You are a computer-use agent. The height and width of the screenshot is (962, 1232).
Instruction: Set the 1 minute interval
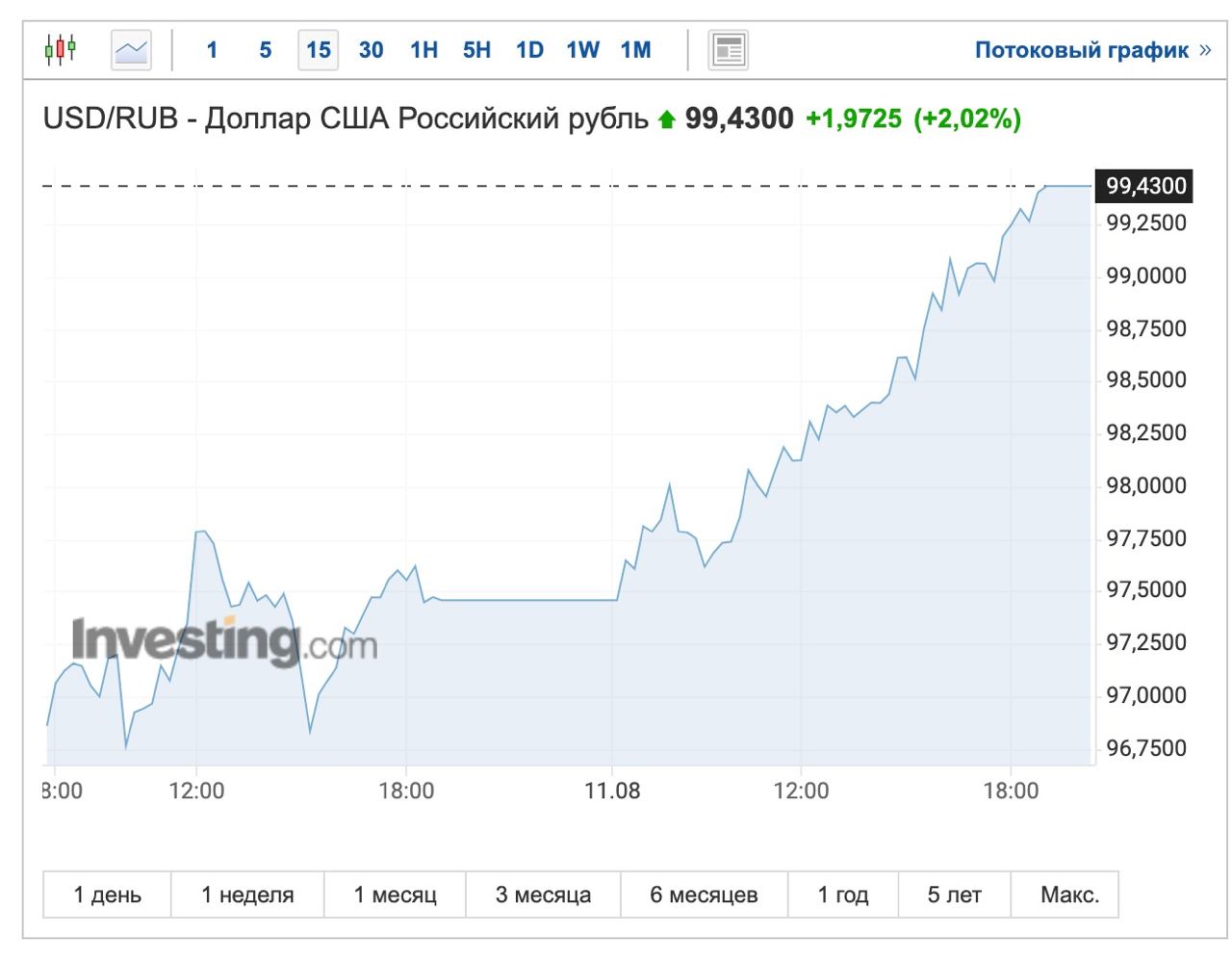tap(212, 50)
